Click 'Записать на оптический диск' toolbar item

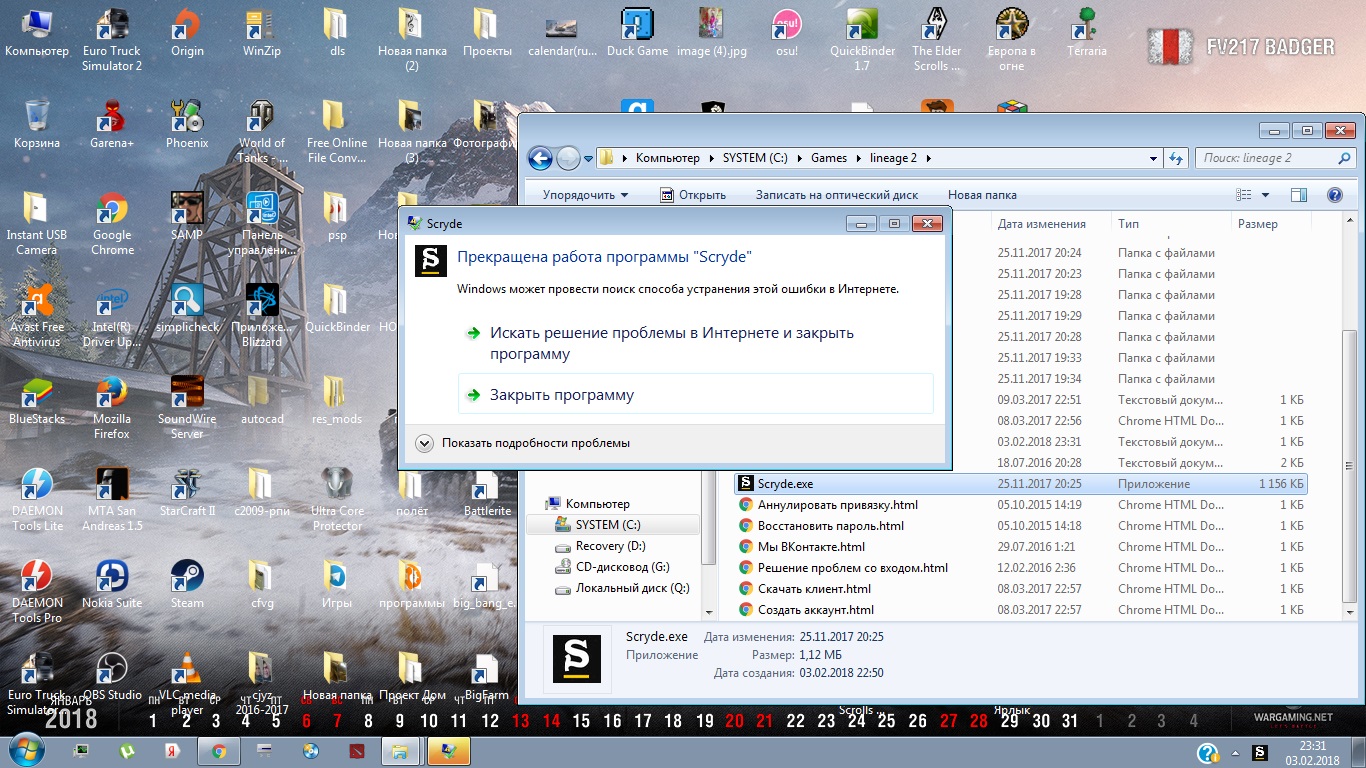click(836, 195)
